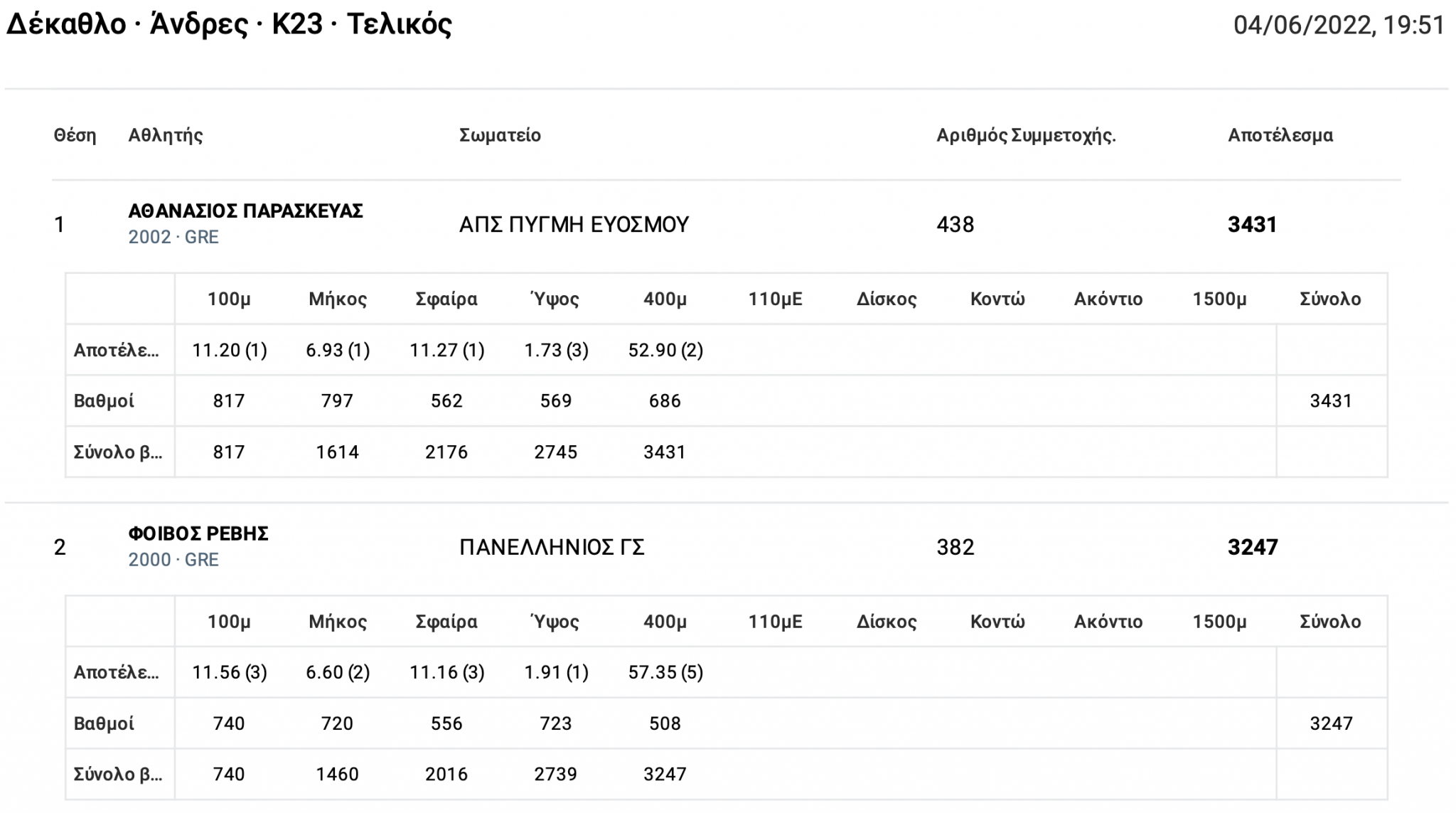Click the Αριθμός Συμμετοχής column header
Screen dimensions: 1456x813
click(1026, 135)
